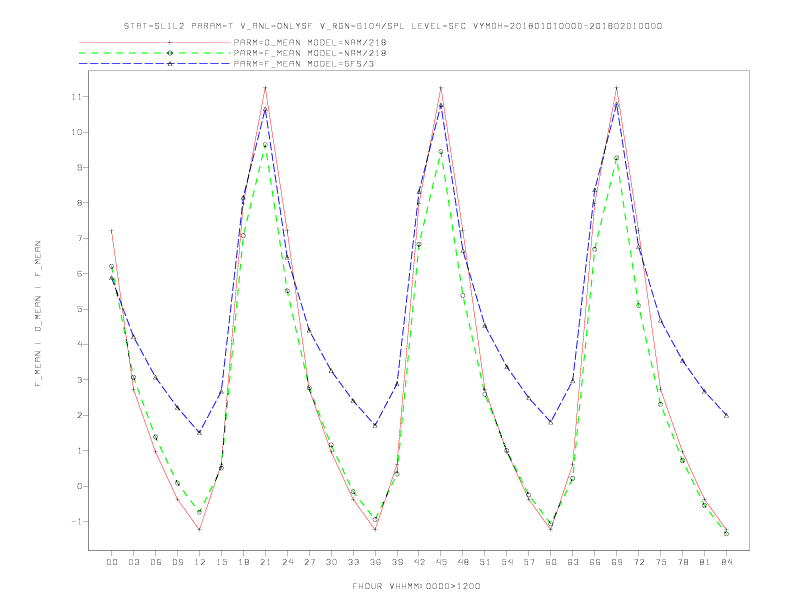Click x-axis tick label 57
Screen dimensions: 792x612
pyautogui.click(x=529, y=562)
